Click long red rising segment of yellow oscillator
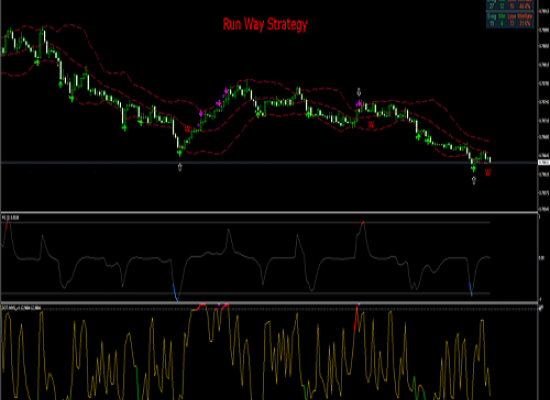This screenshot has width=550, height=400. coord(356,318)
